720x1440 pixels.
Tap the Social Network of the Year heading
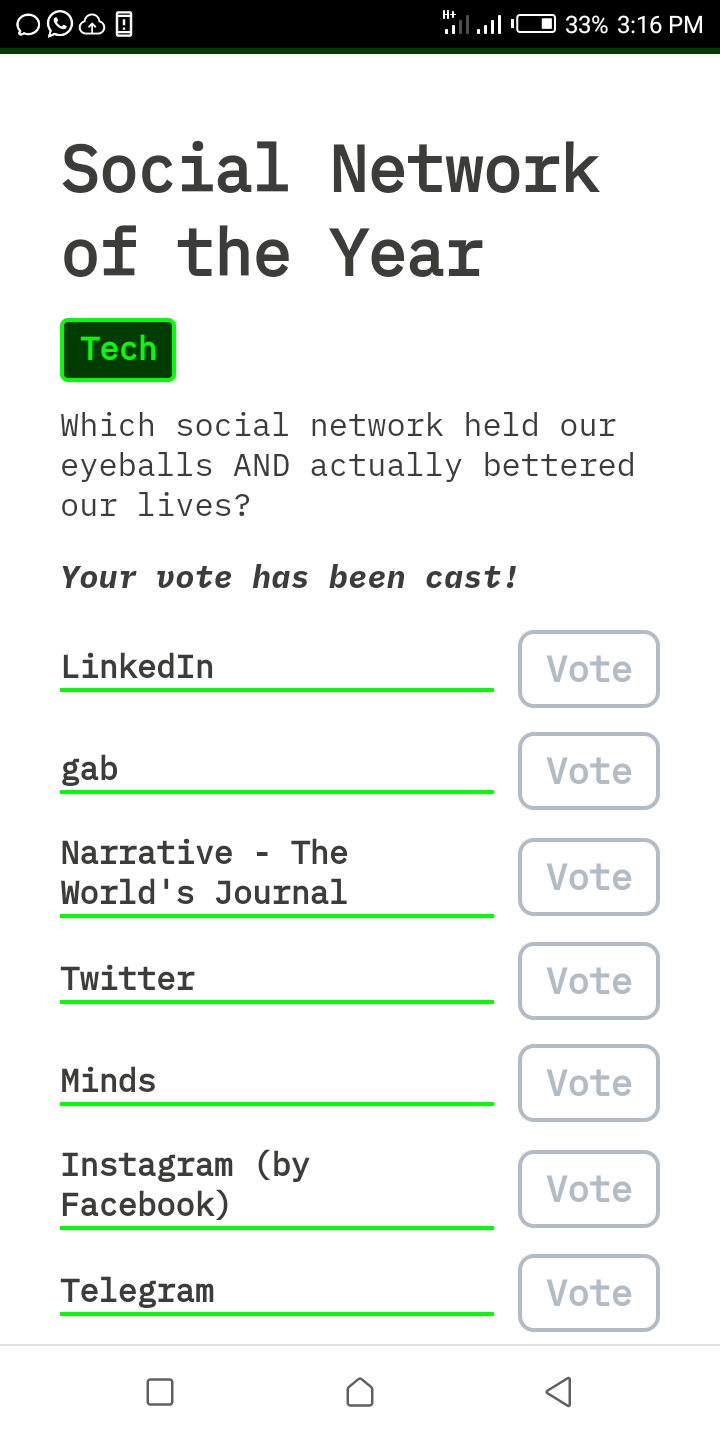(x=330, y=210)
